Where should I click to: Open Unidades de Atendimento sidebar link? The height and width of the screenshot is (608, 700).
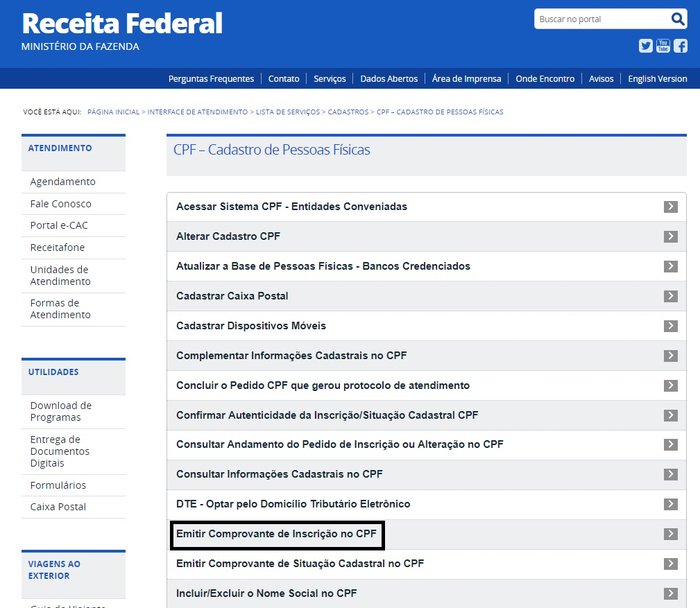click(60, 275)
